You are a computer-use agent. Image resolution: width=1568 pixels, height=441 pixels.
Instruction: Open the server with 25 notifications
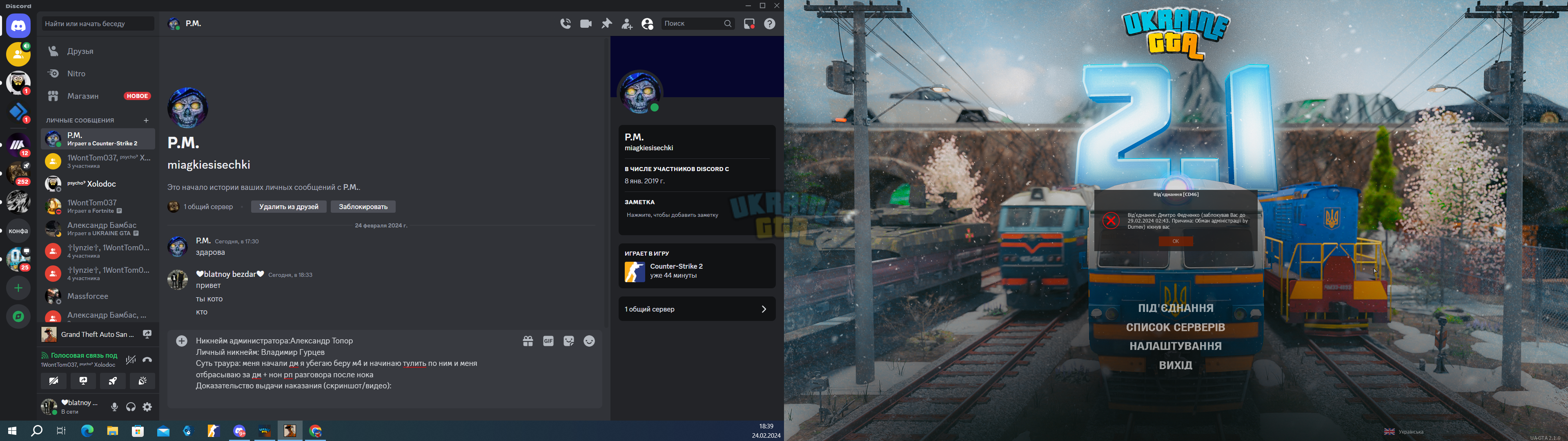click(18, 259)
